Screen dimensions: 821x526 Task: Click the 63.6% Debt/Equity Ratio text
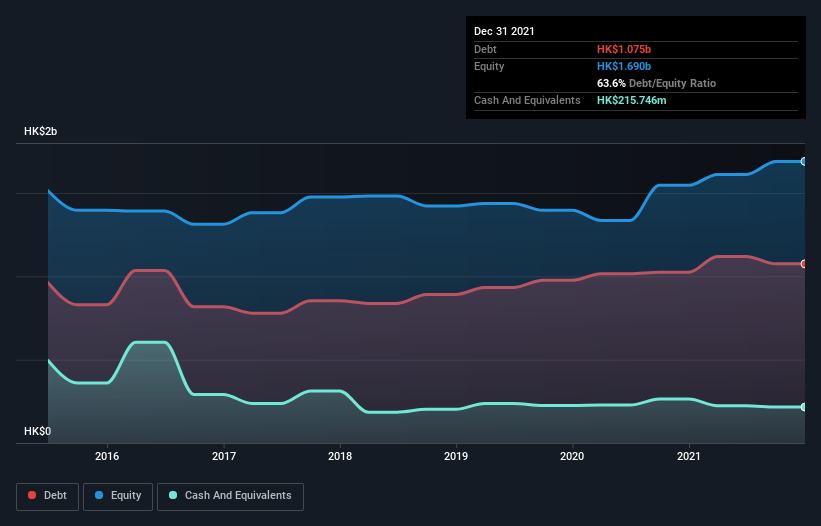click(x=656, y=83)
